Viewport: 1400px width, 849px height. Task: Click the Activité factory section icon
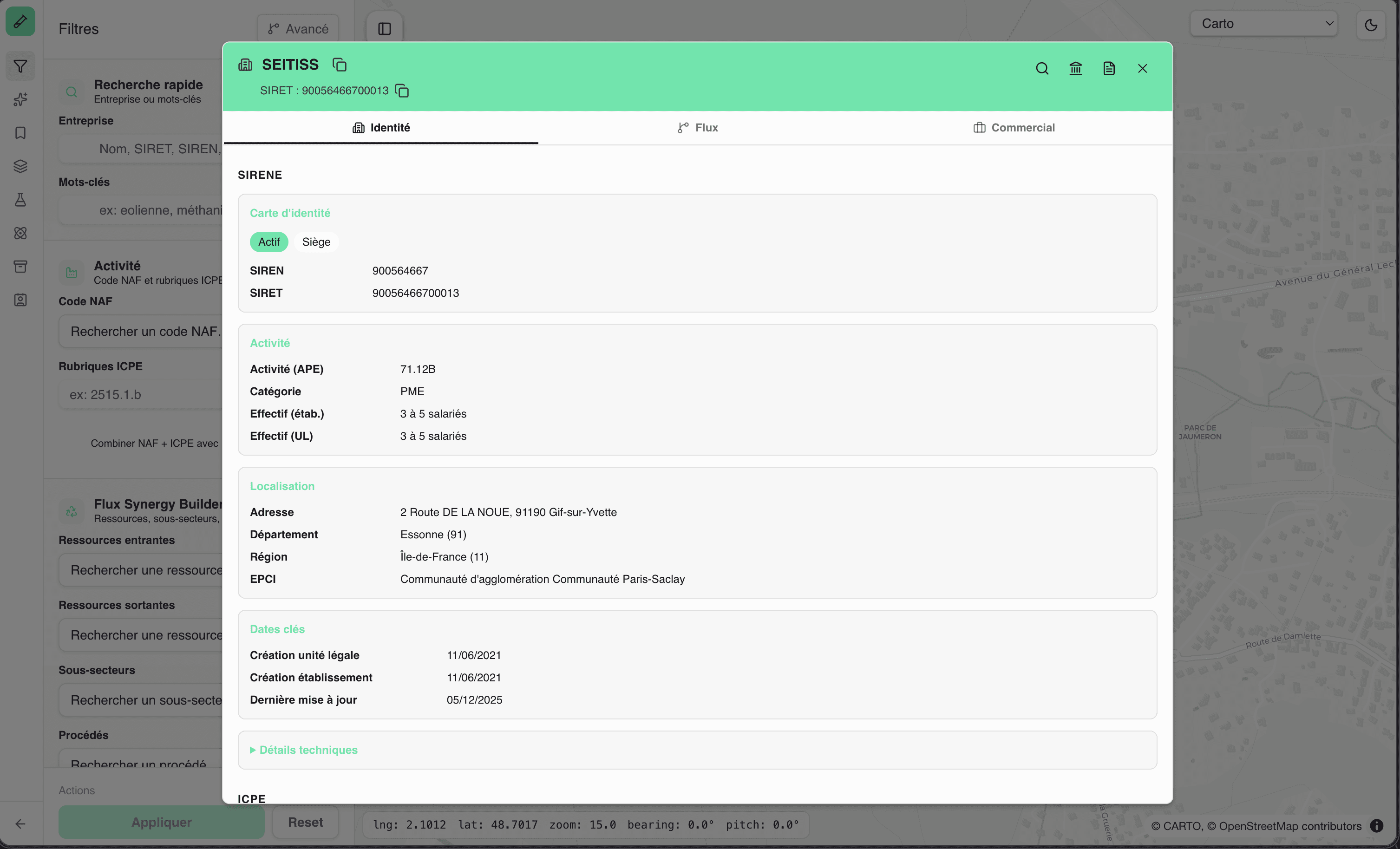72,273
